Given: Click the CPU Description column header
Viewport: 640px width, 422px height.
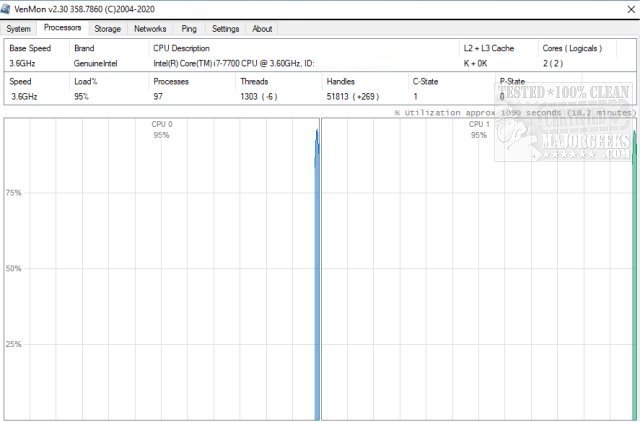Looking at the screenshot, I should [x=181, y=48].
